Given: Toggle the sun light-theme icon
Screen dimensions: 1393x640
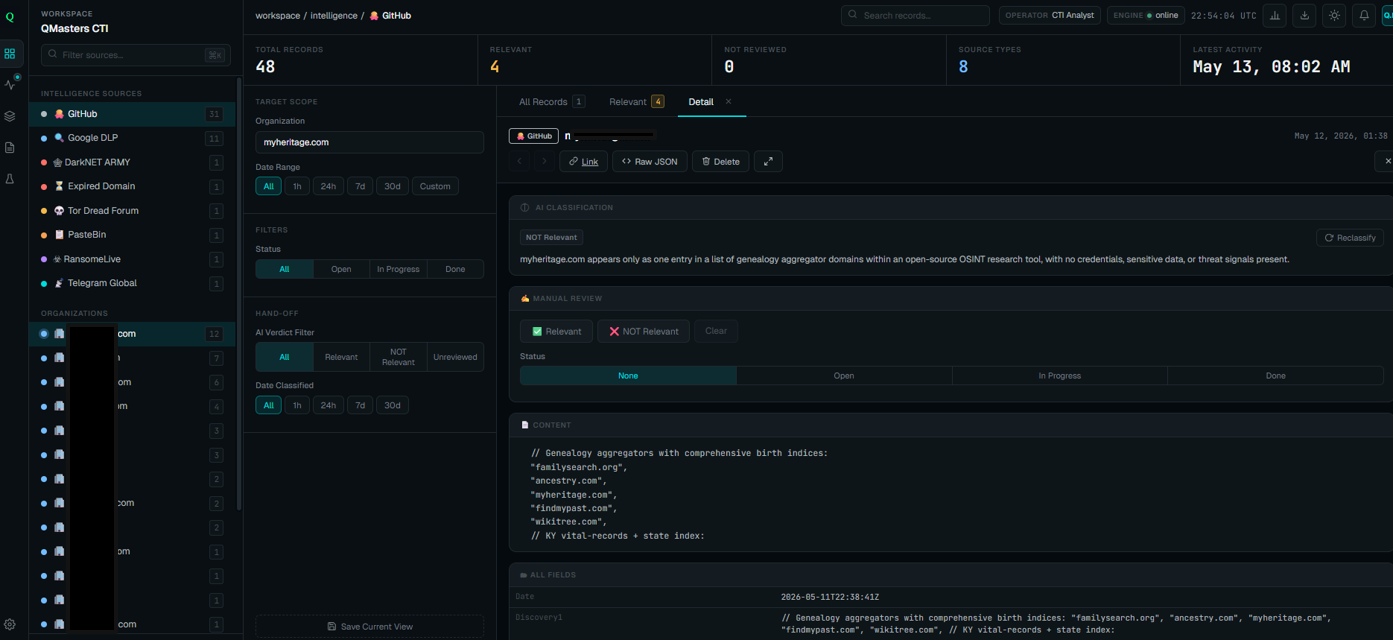Looking at the screenshot, I should [1334, 16].
